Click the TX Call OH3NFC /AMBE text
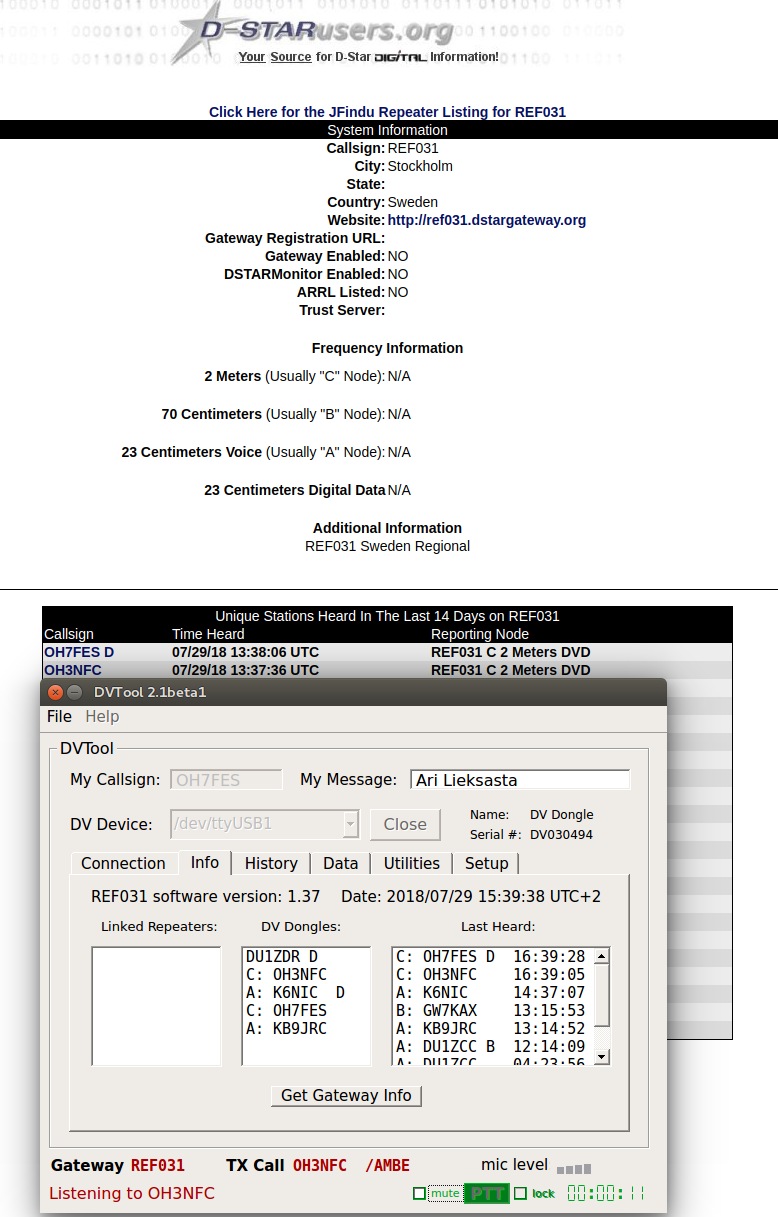Image resolution: width=778 pixels, height=1217 pixels. click(x=318, y=1165)
